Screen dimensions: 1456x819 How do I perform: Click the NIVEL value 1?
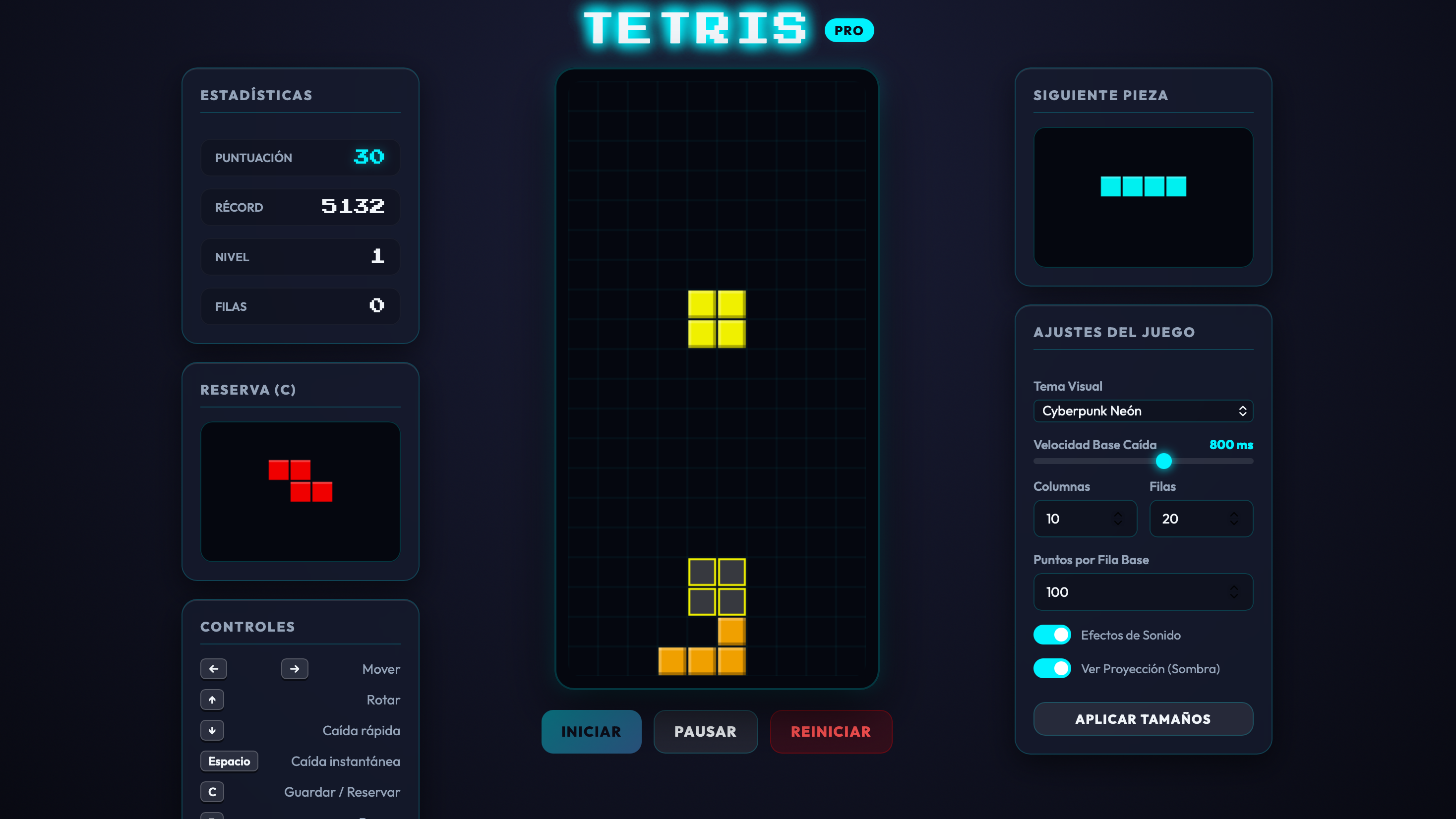coord(377,256)
